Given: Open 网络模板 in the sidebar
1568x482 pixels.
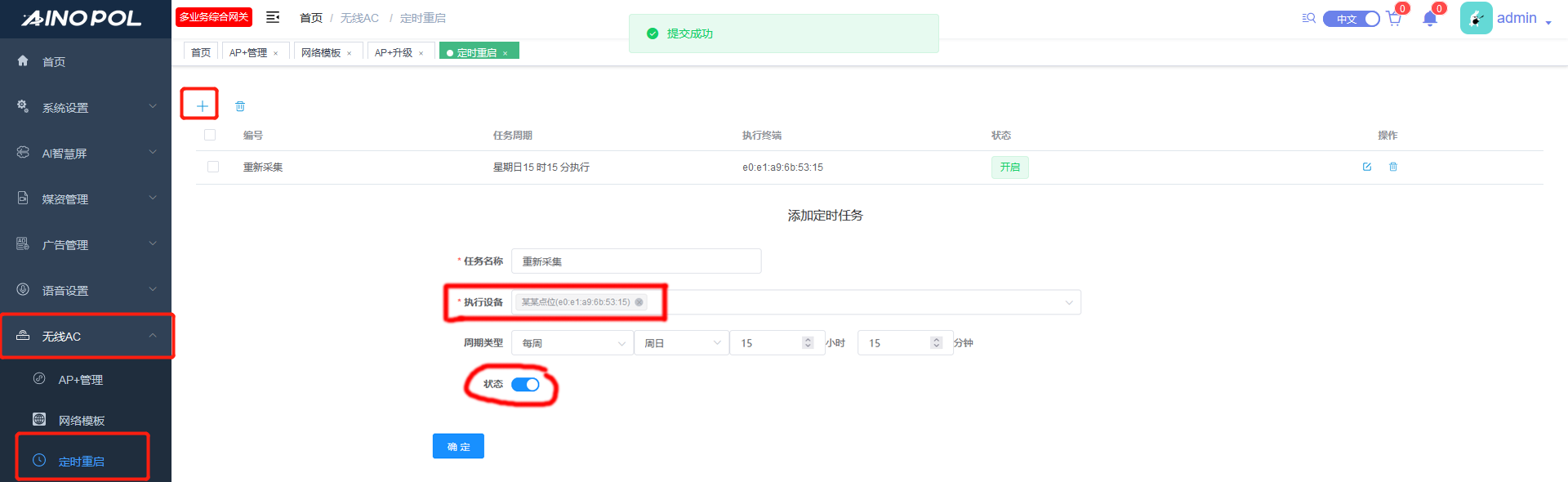Looking at the screenshot, I should [82, 421].
